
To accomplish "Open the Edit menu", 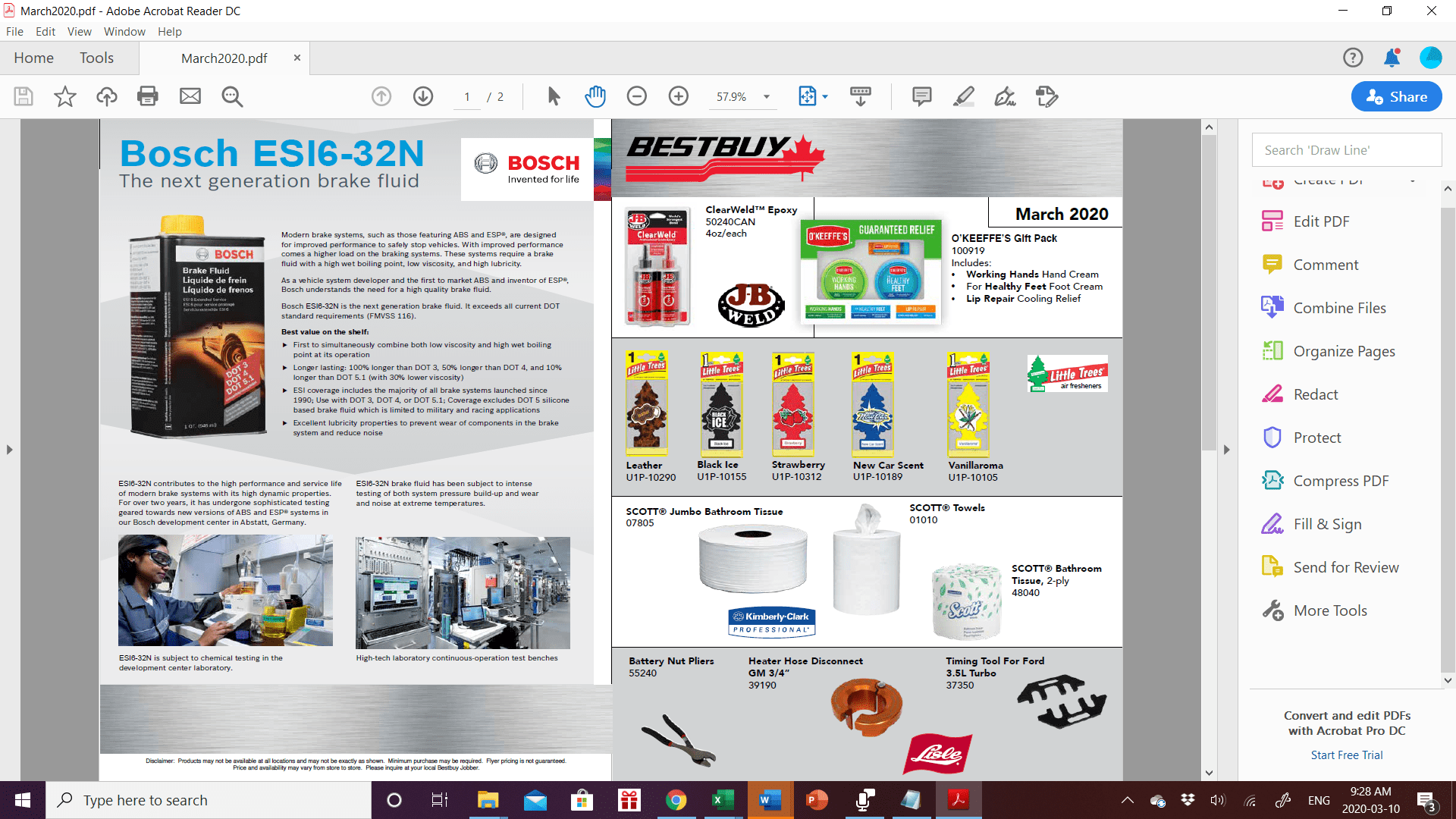I will (x=45, y=32).
